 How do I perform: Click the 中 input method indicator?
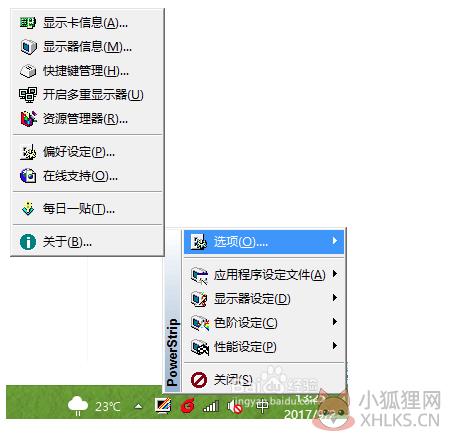262,406
